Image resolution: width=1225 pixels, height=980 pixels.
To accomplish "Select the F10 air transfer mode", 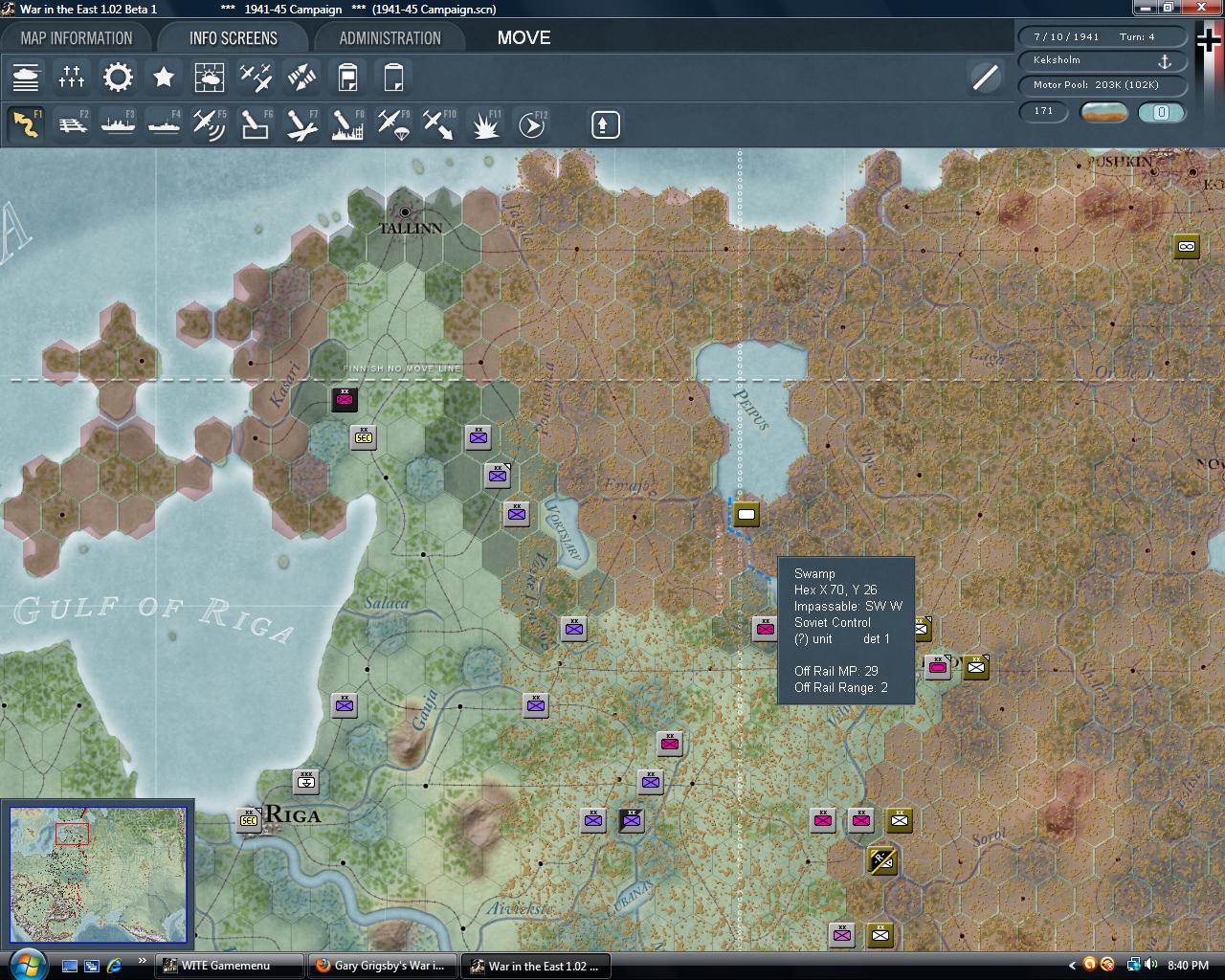I will pyautogui.click(x=439, y=124).
